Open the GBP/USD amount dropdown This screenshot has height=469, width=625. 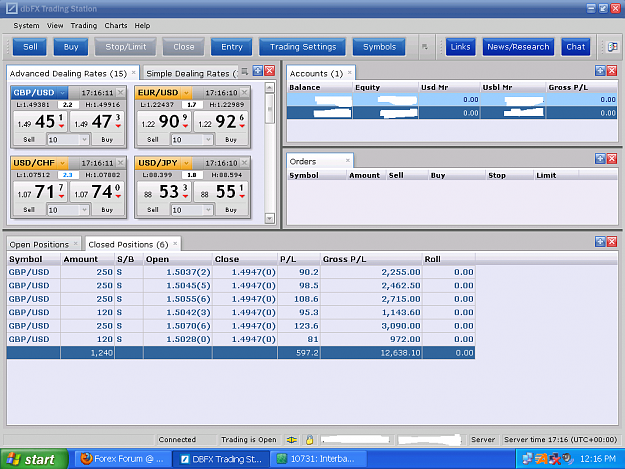tap(84, 140)
